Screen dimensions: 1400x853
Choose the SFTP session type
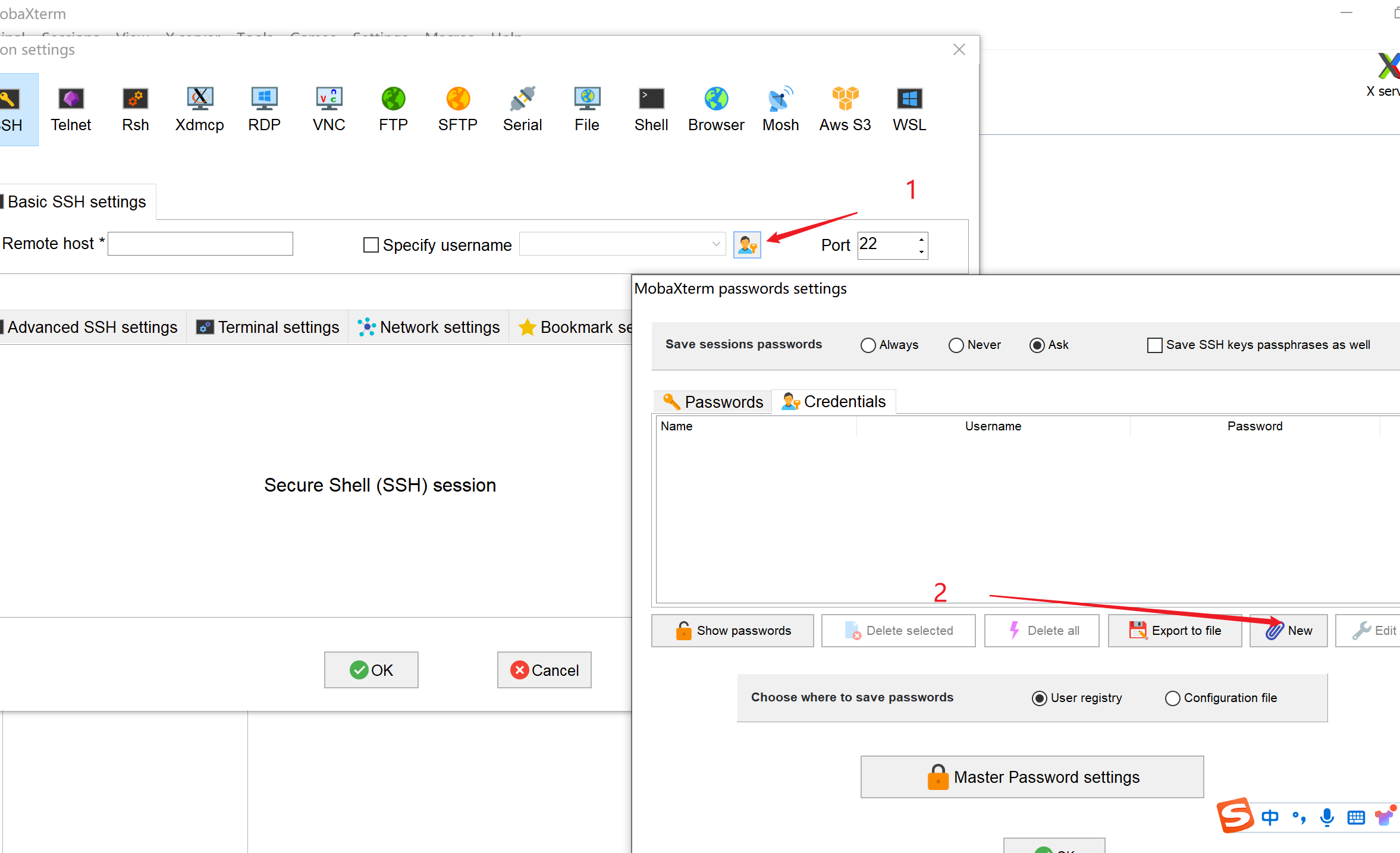(x=458, y=109)
